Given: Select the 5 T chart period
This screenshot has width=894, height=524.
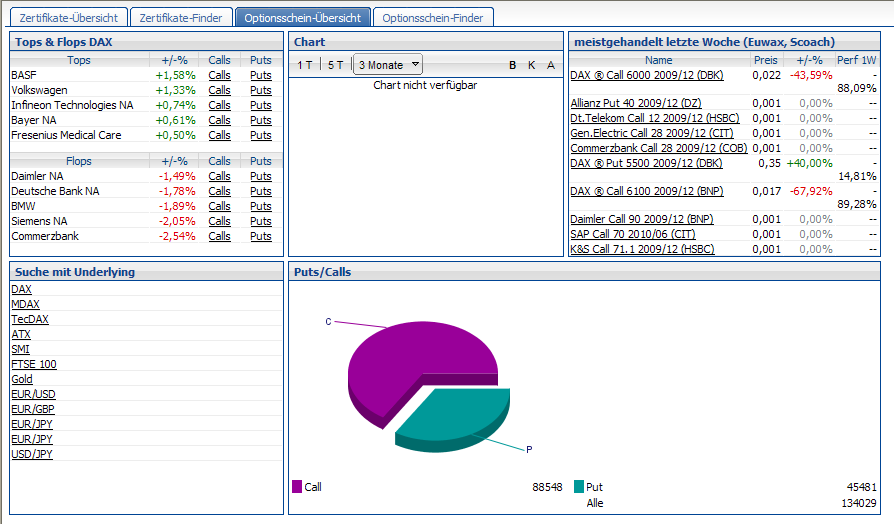Looking at the screenshot, I should [x=335, y=65].
